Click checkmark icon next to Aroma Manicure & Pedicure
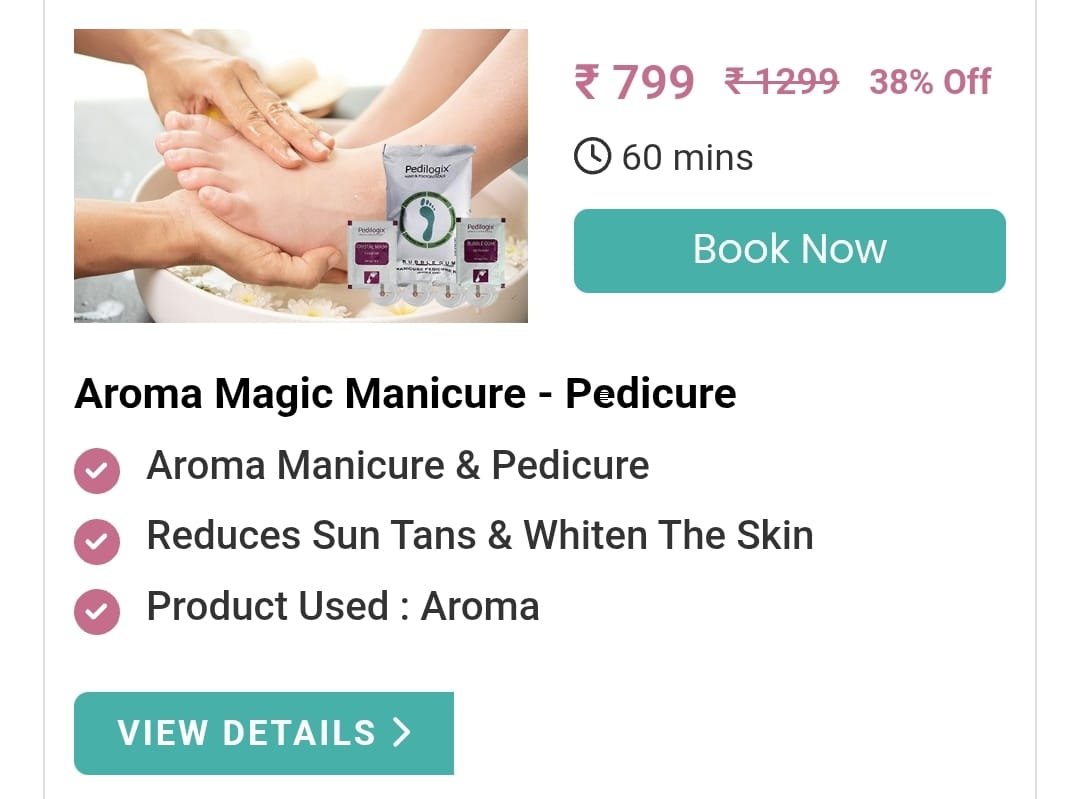The height and width of the screenshot is (799, 1080). (x=97, y=470)
